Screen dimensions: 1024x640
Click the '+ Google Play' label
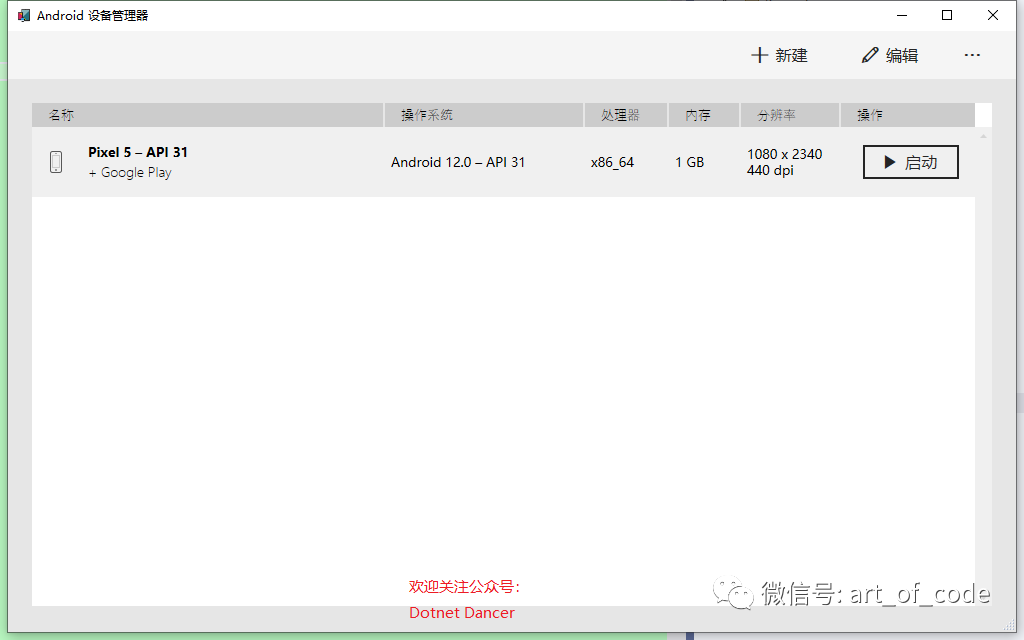coord(130,172)
